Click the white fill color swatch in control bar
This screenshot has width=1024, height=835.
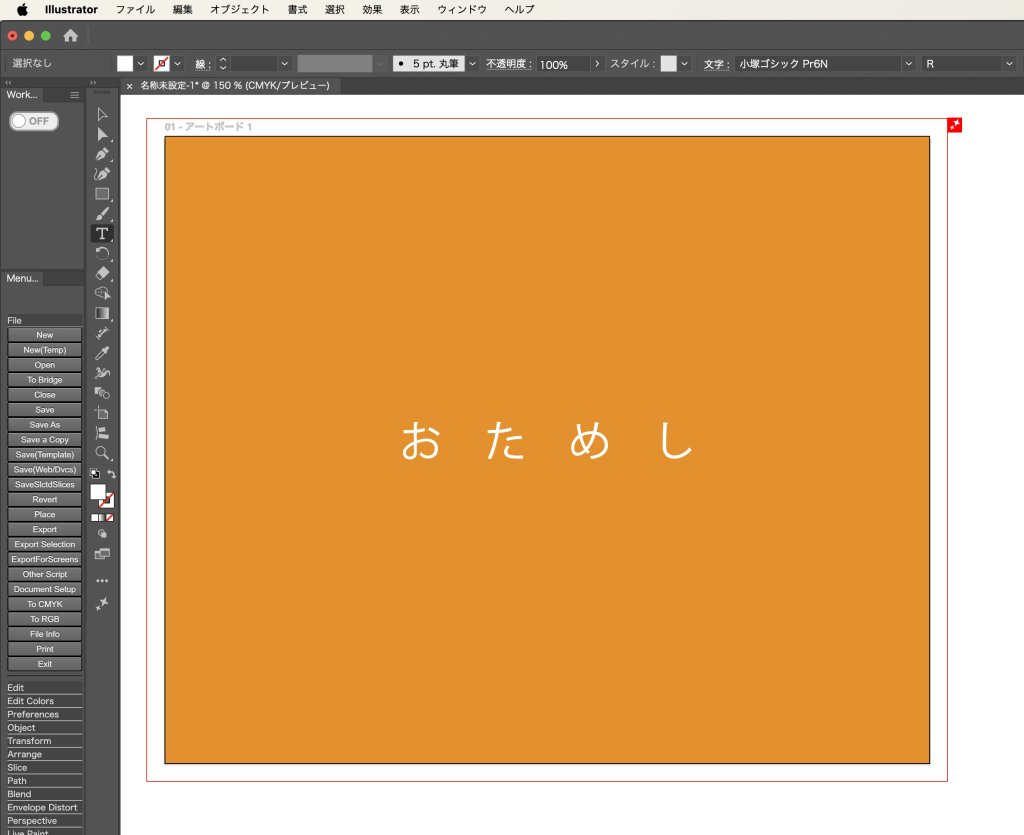(x=125, y=64)
